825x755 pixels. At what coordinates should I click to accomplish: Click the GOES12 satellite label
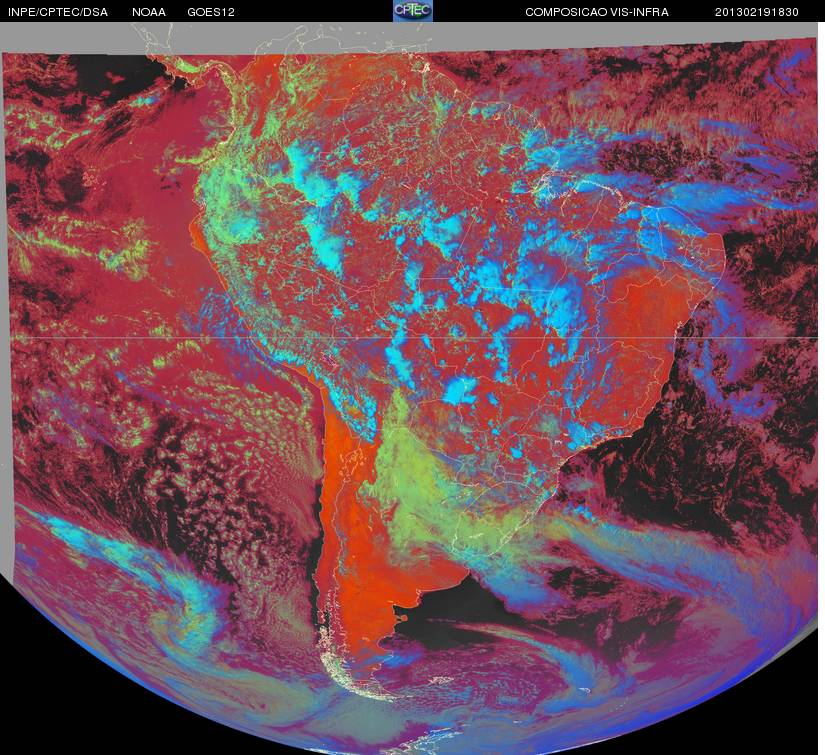211,12
